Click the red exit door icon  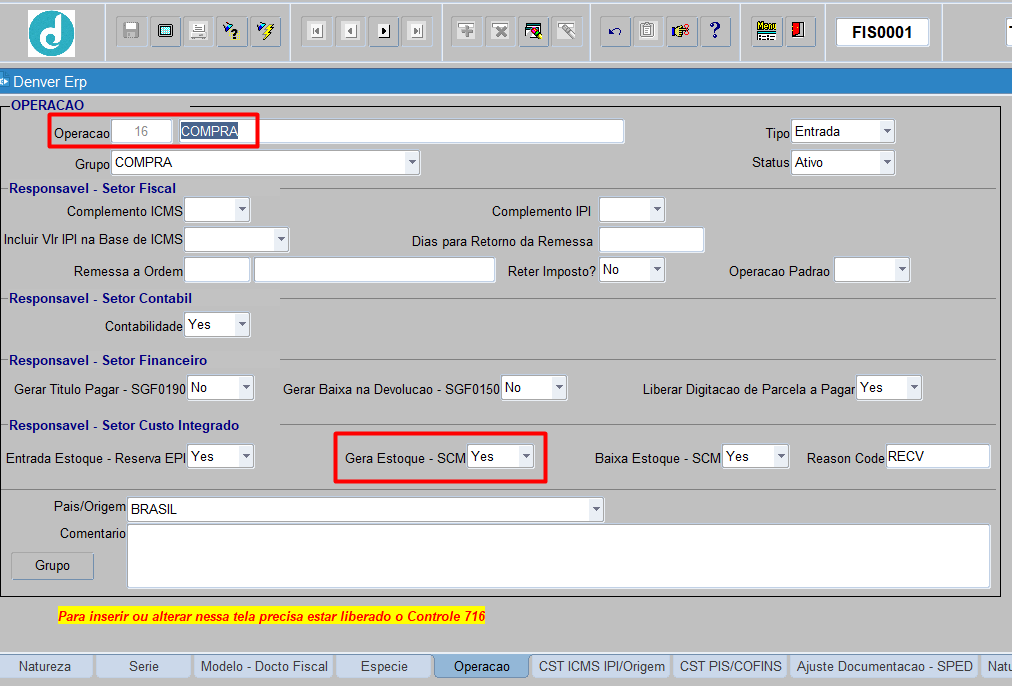point(799,31)
